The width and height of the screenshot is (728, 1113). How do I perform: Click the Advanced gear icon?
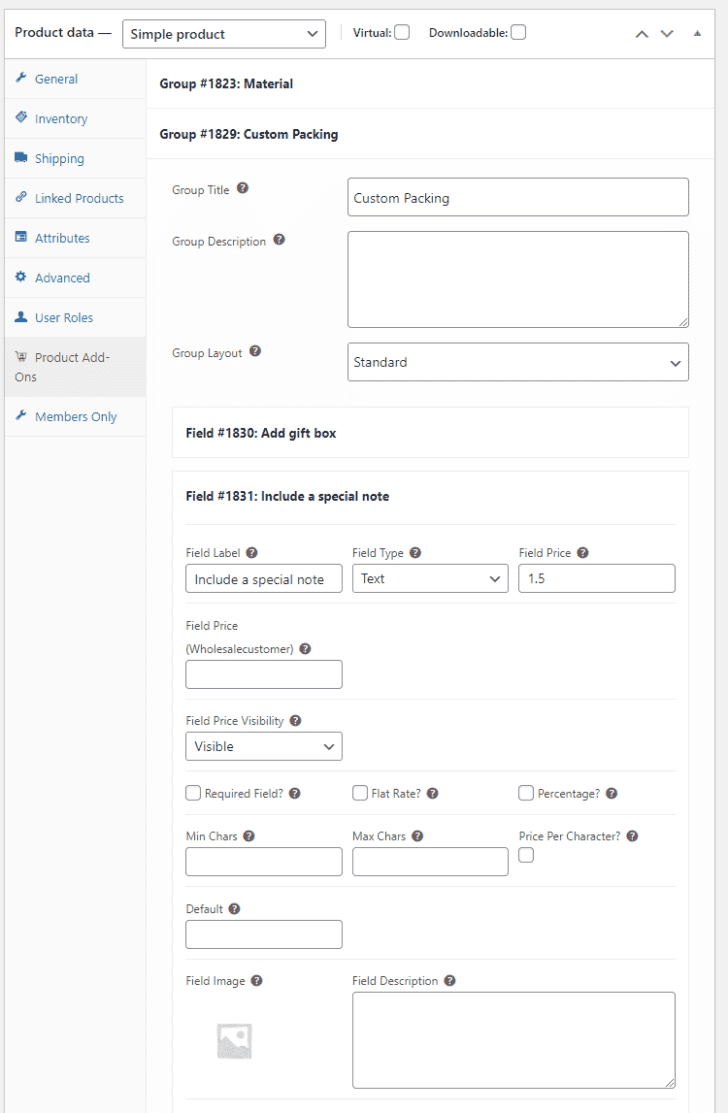pyautogui.click(x=22, y=278)
